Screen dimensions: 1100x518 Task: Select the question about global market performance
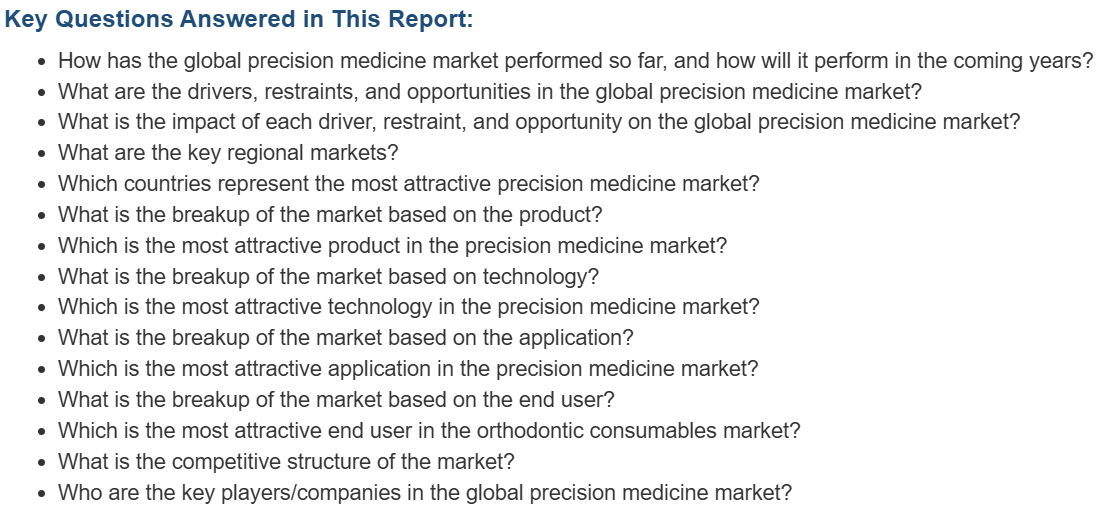(x=575, y=61)
